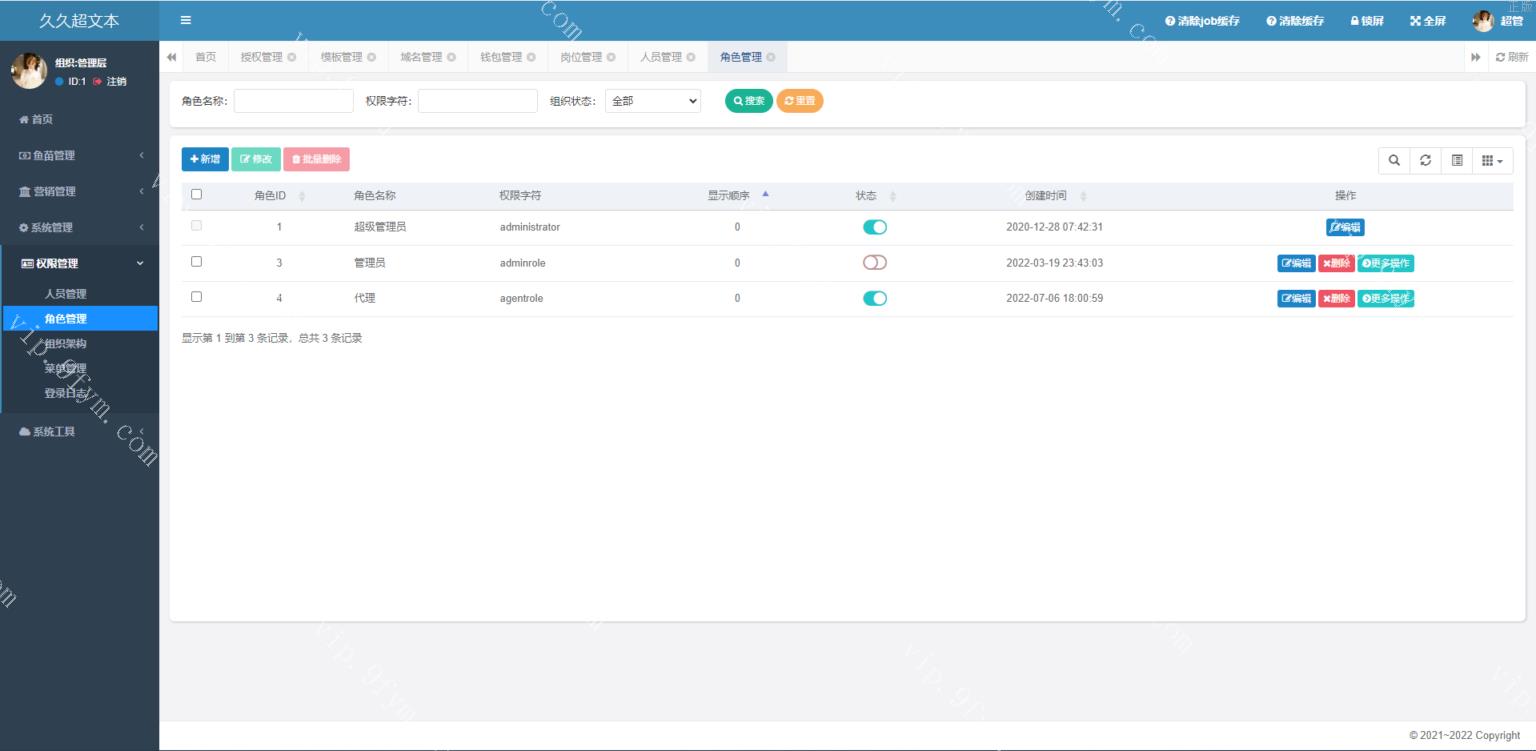Click the table refresh icon
The image size is (1536, 751).
(1425, 160)
